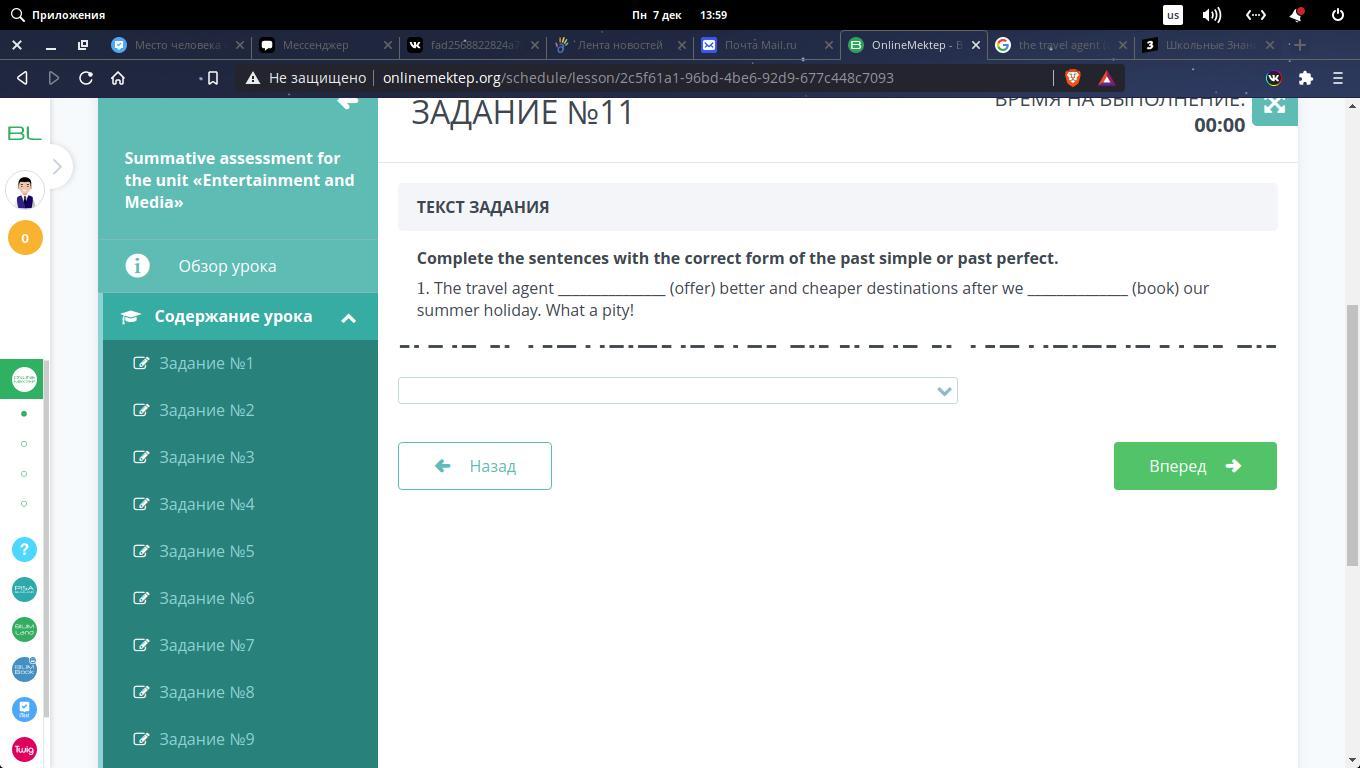Screen dimensions: 1360x768
Task: Open the Twig icon in left sidebar
Action: point(24,749)
